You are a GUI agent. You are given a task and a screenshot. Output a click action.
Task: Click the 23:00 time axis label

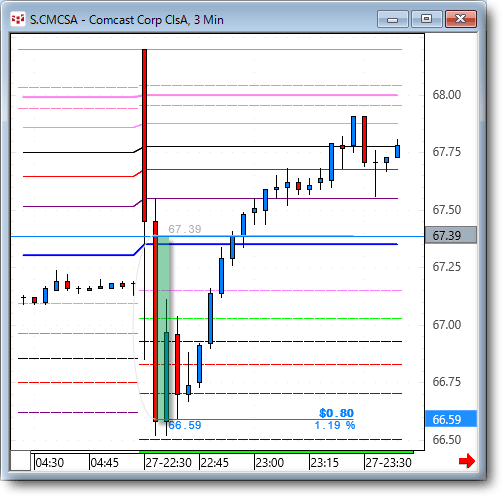tap(269, 463)
